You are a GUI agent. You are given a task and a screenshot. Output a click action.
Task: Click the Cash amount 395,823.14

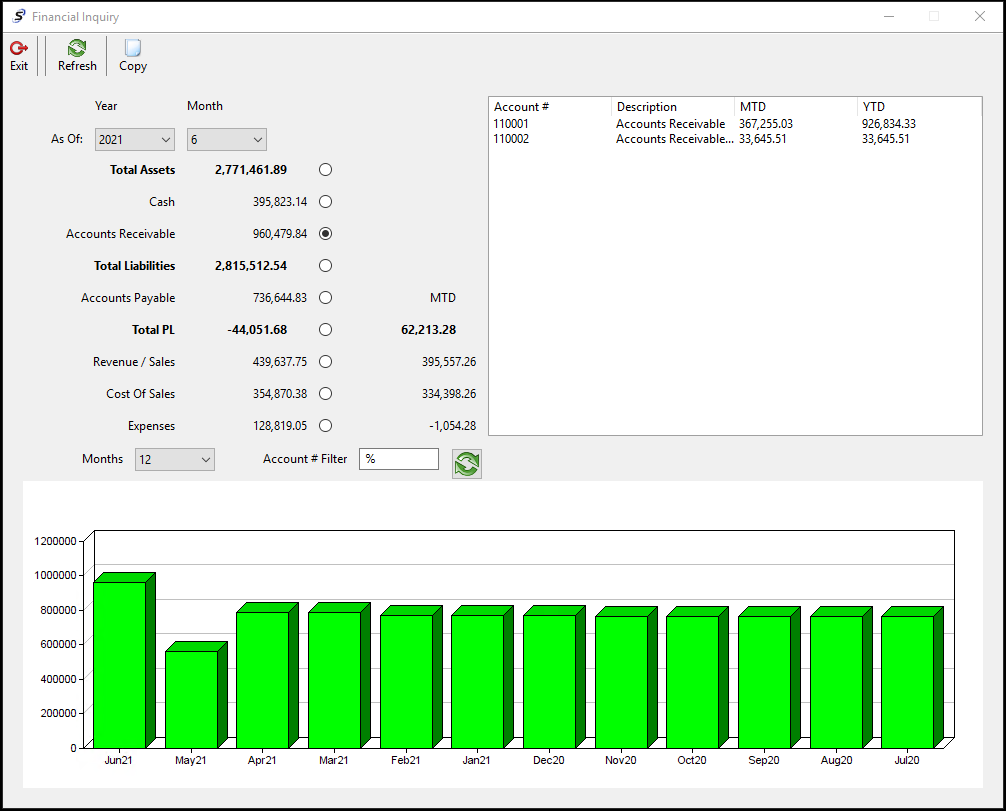(x=280, y=201)
